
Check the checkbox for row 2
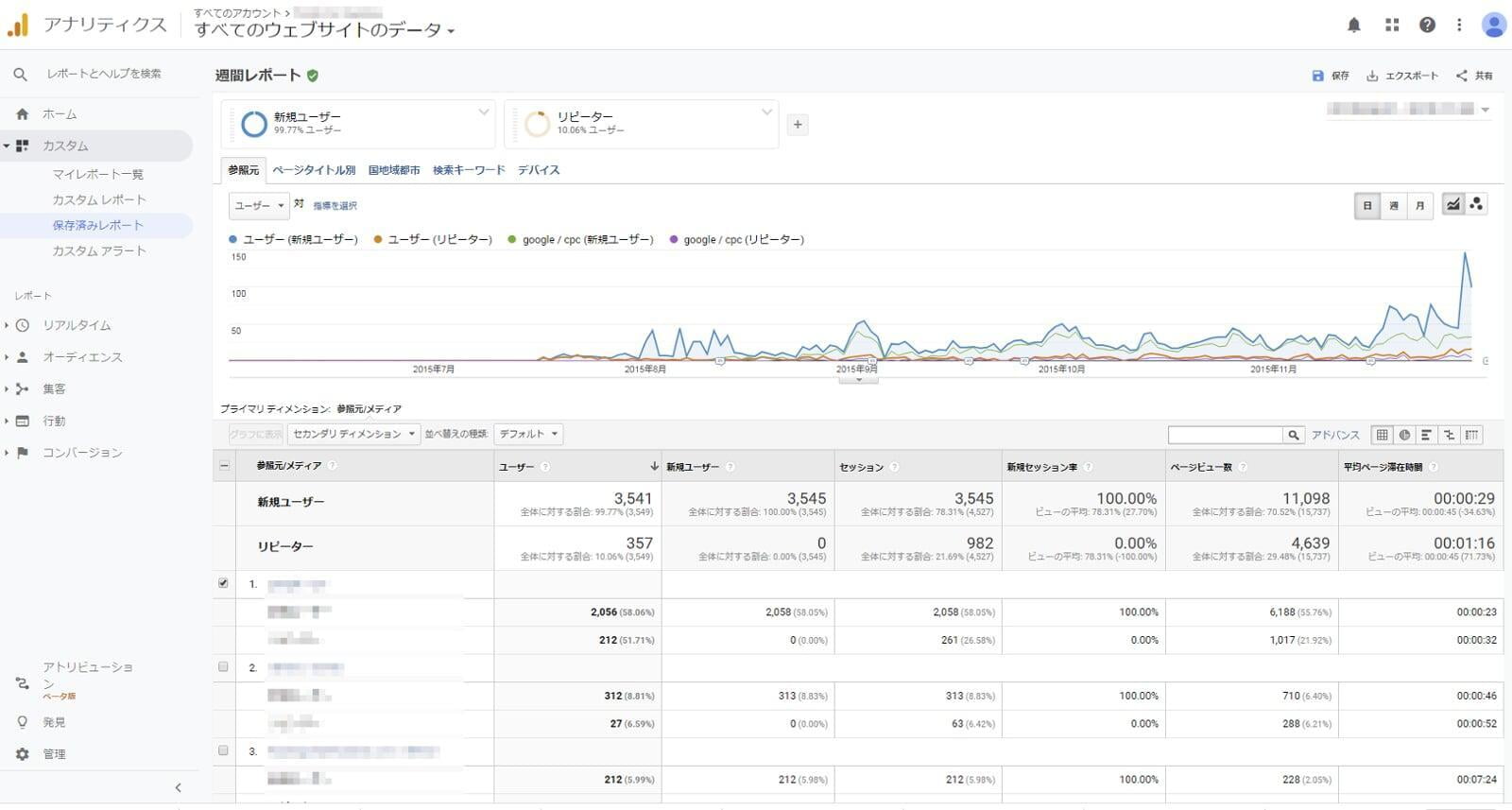223,666
